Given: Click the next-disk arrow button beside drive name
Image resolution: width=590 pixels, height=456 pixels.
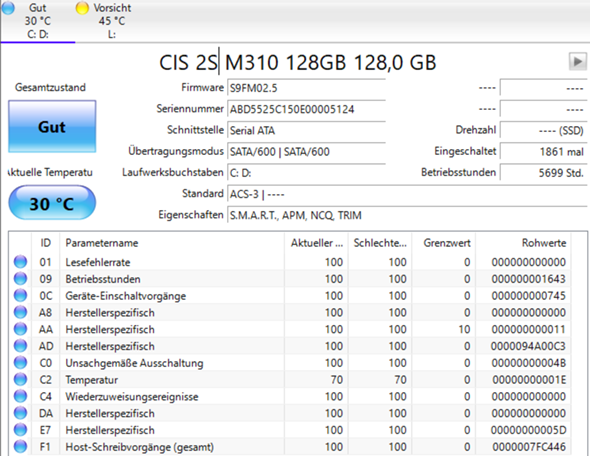Looking at the screenshot, I should point(578,62).
